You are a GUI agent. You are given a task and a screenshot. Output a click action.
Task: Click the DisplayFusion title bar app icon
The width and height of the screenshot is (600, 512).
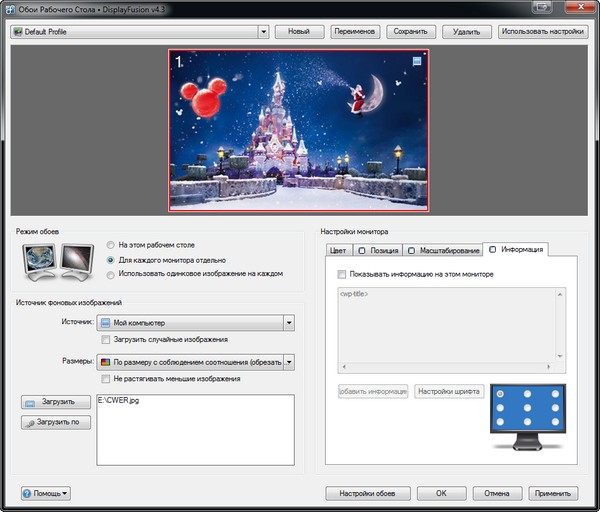pos(11,10)
